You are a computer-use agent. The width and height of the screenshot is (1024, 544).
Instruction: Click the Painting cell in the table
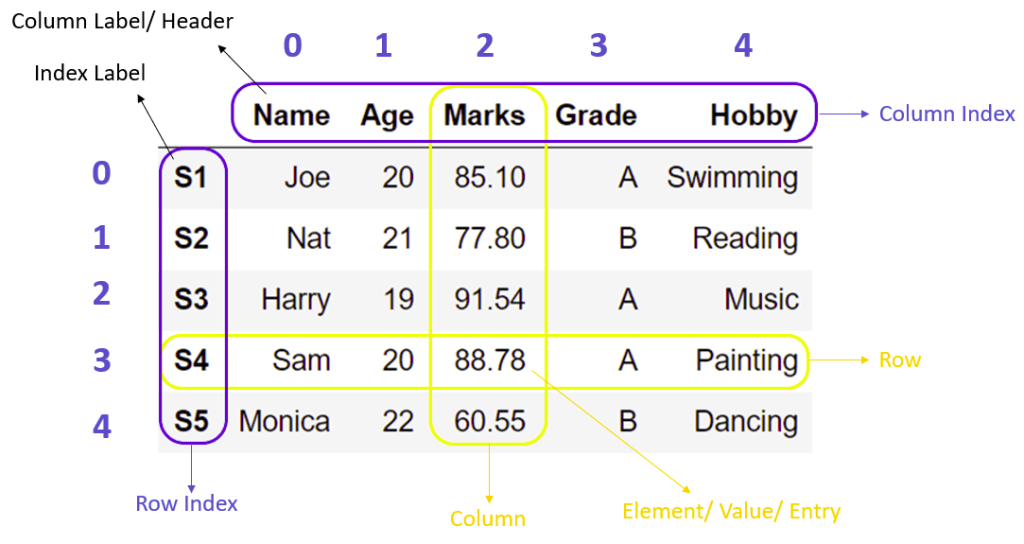click(x=746, y=360)
